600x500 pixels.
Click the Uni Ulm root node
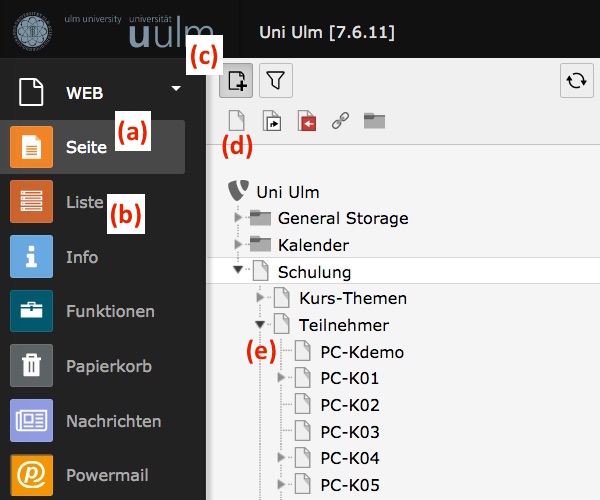287,191
